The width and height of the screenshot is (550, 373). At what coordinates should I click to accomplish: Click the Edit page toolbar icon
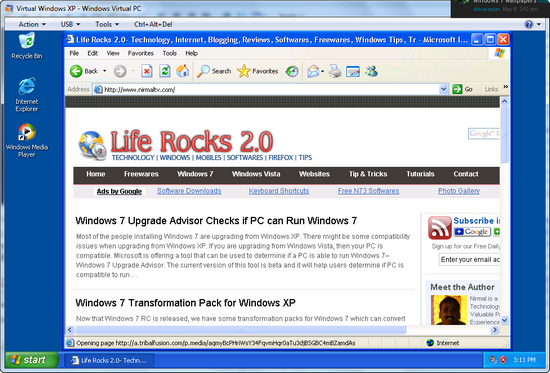tap(353, 71)
